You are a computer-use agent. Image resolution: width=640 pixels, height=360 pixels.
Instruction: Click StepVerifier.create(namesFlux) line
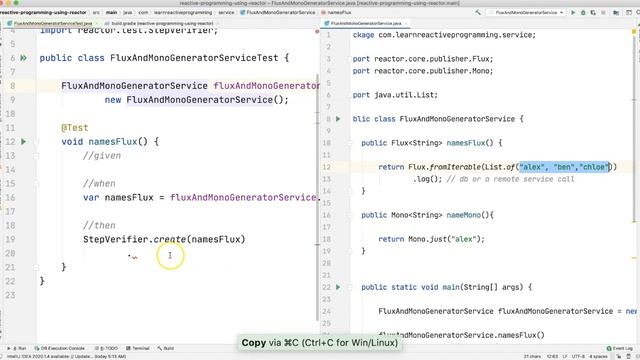click(164, 239)
